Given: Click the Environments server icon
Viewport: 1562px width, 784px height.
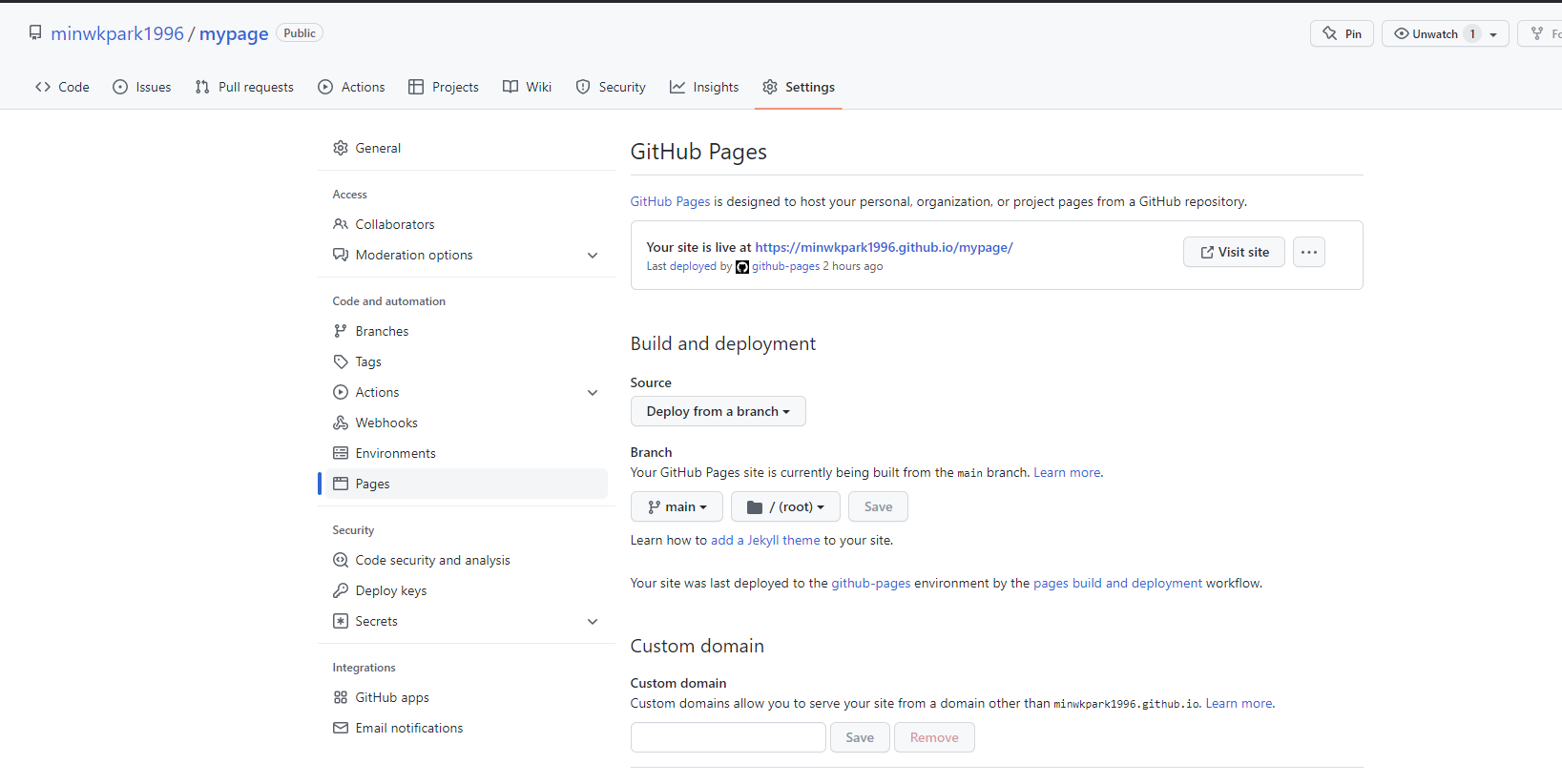Looking at the screenshot, I should 341,453.
